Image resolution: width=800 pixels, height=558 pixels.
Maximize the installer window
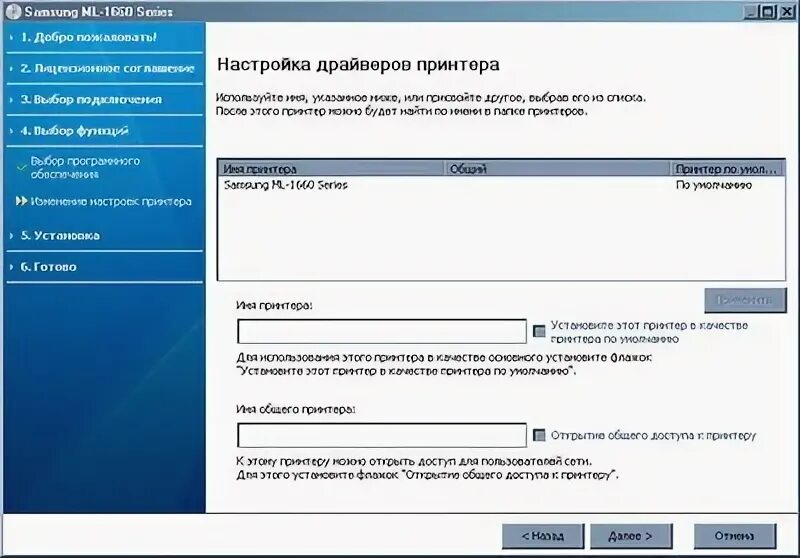[x=768, y=11]
